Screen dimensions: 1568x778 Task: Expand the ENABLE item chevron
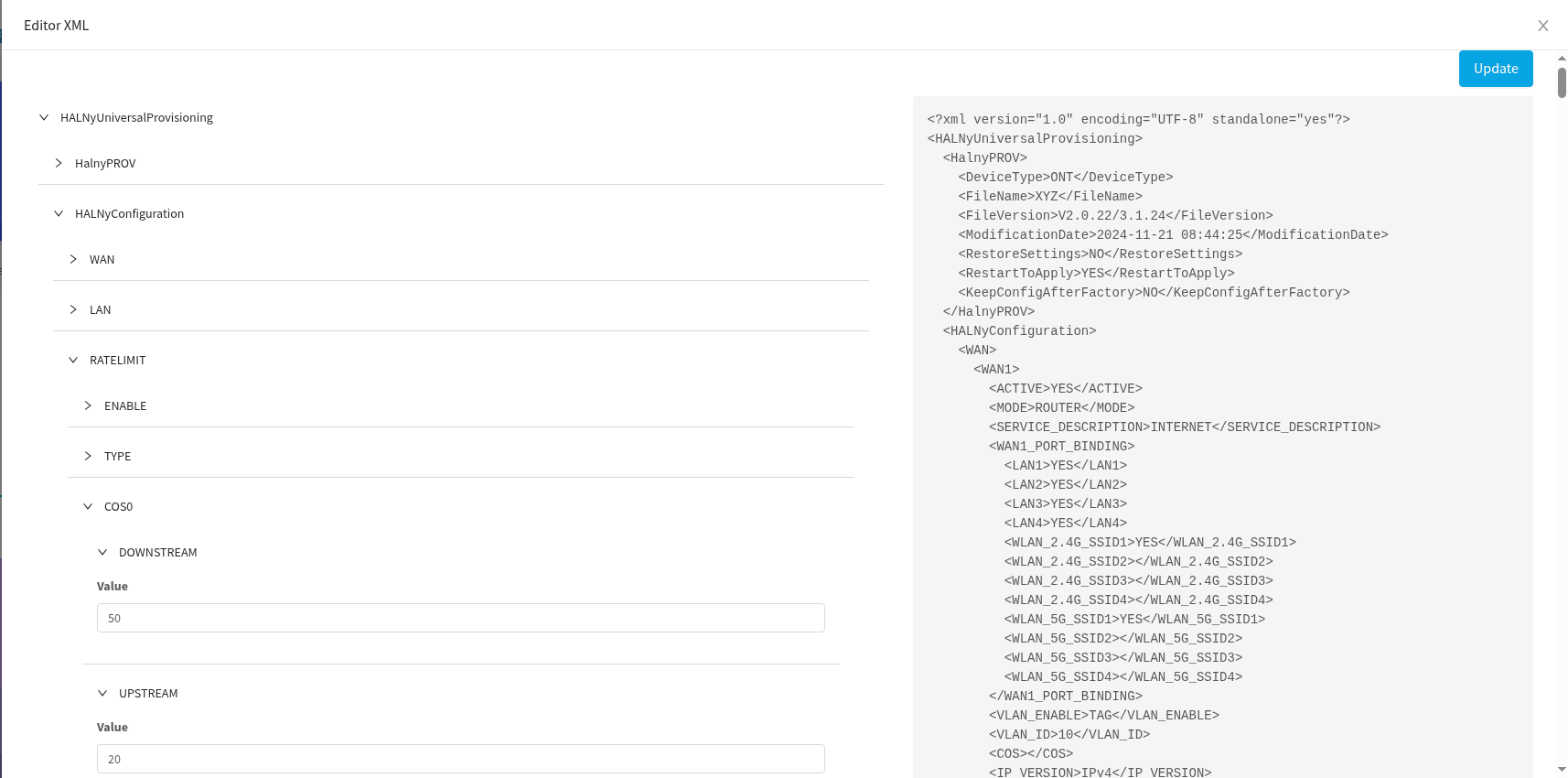88,405
